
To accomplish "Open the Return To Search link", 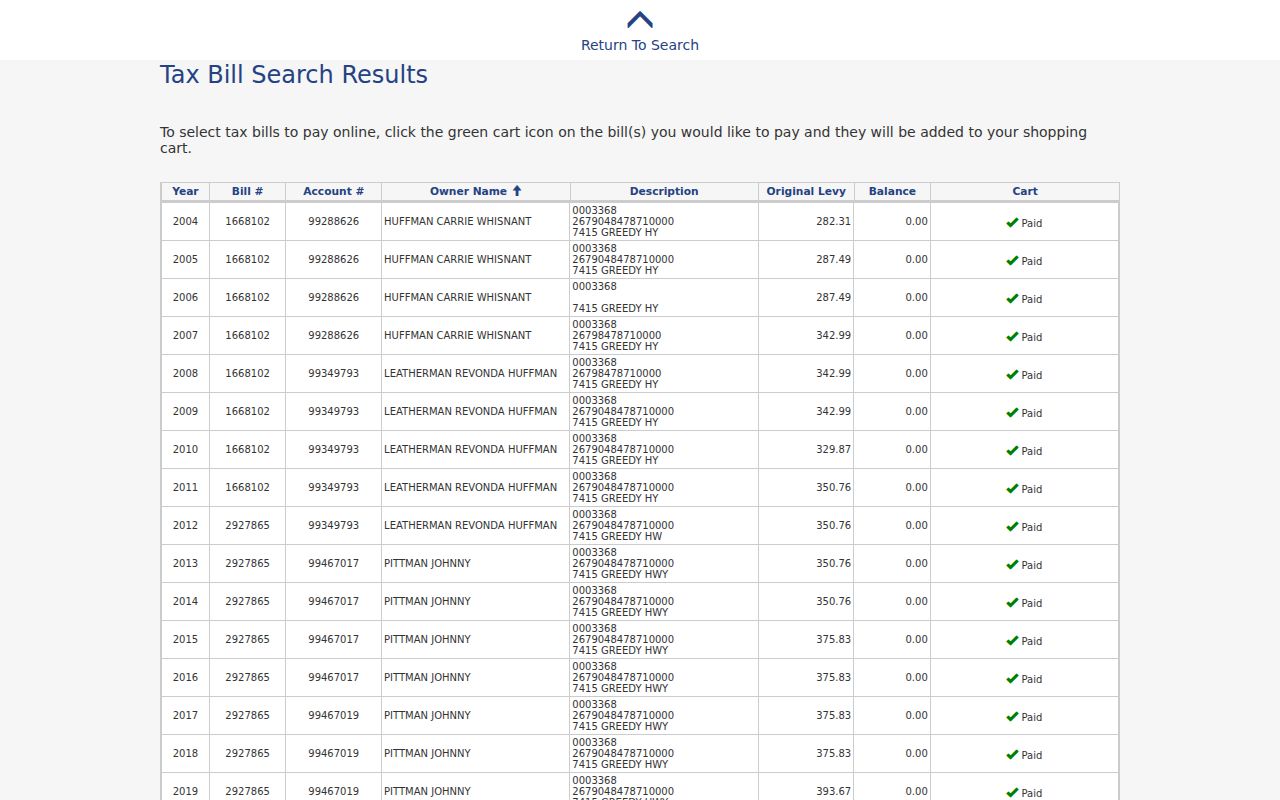I will [640, 45].
